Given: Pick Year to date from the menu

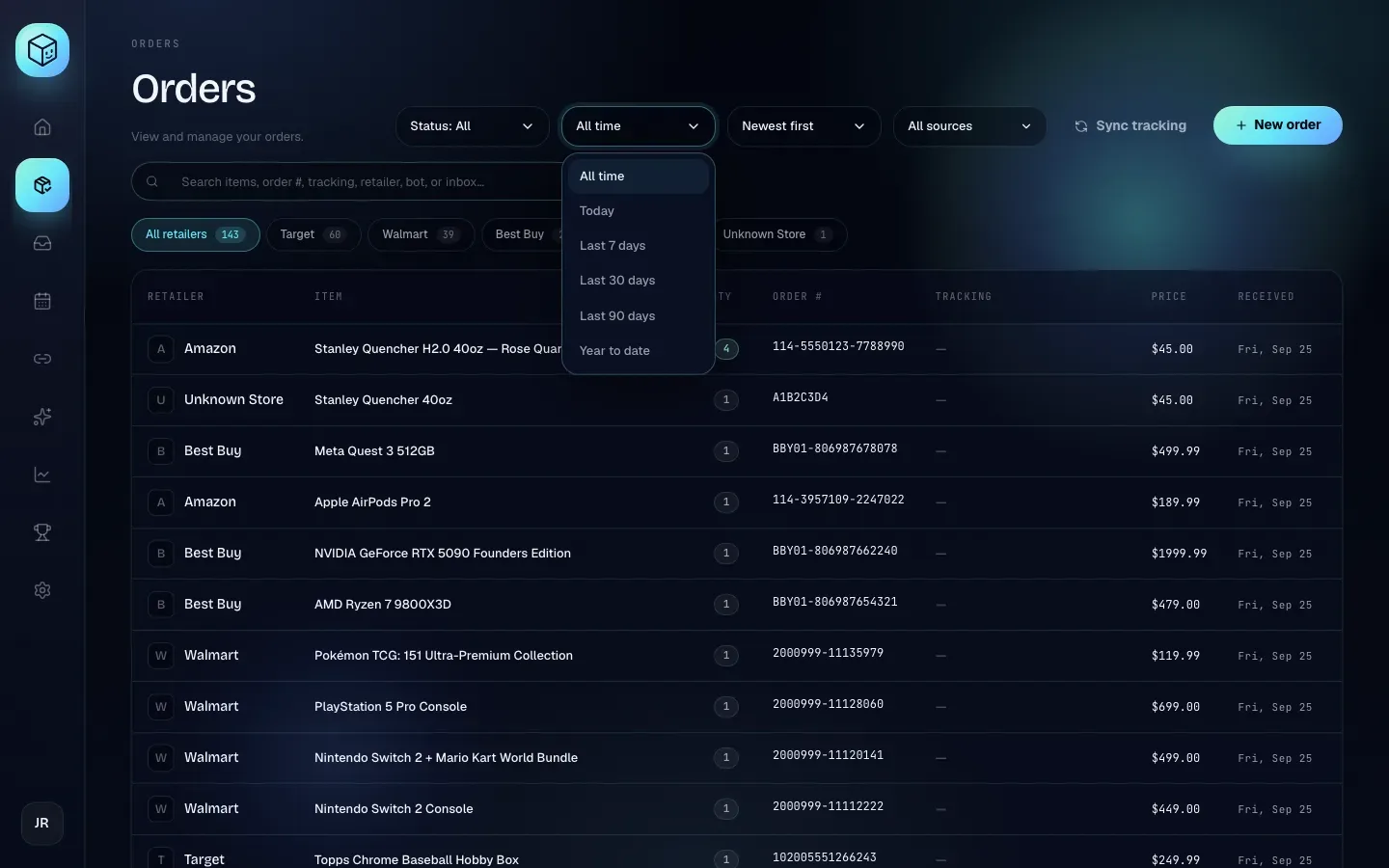Looking at the screenshot, I should pyautogui.click(x=639, y=351).
